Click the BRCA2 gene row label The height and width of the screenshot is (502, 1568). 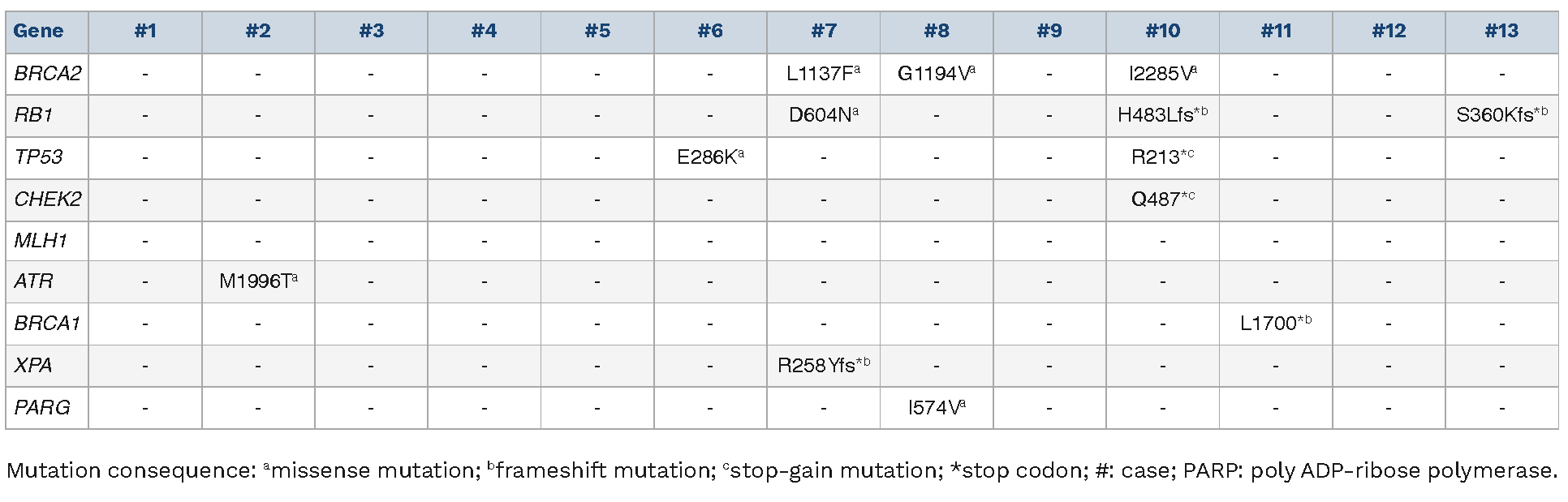[47, 74]
